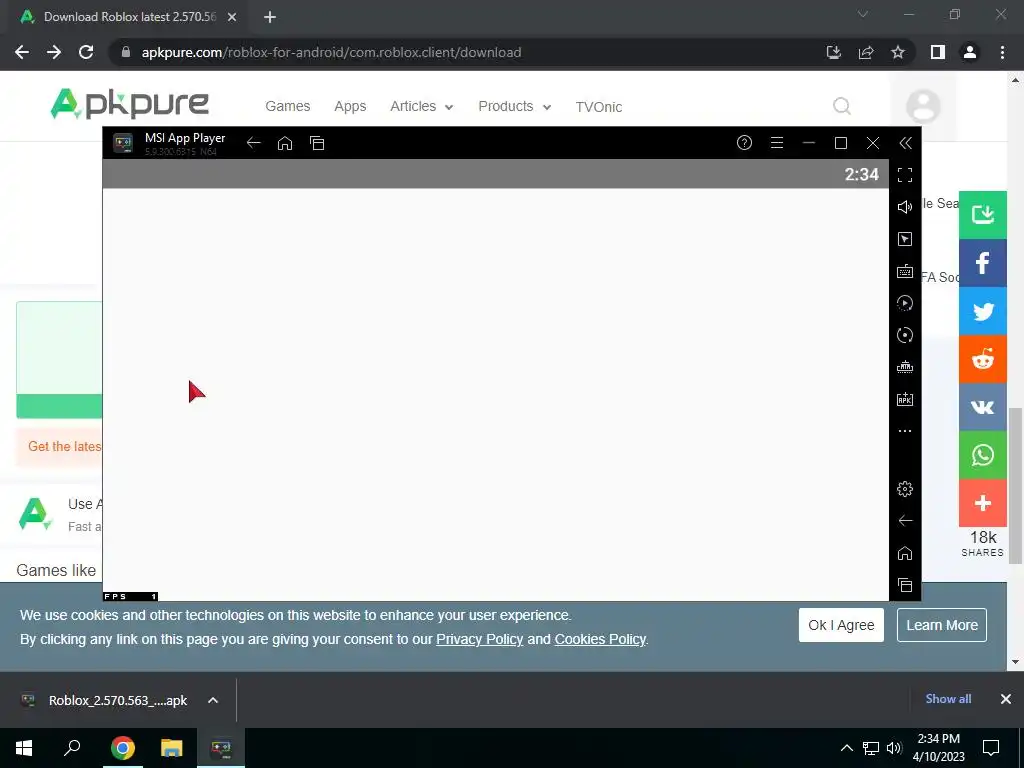
Task: Open File Explorer from taskbar
Action: click(x=171, y=748)
